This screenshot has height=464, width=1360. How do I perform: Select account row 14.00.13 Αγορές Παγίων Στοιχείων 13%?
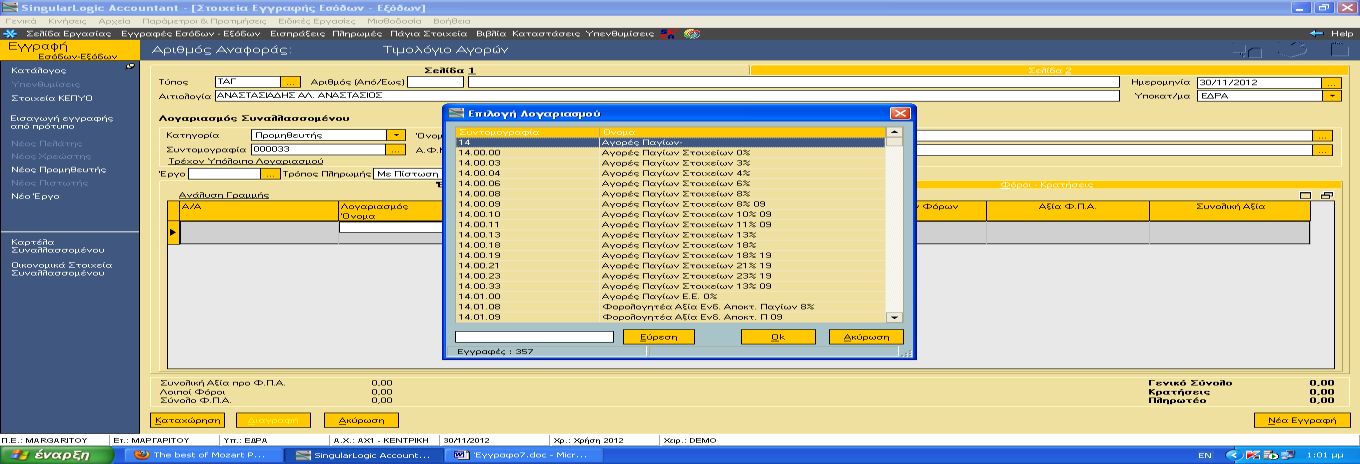pos(671,234)
